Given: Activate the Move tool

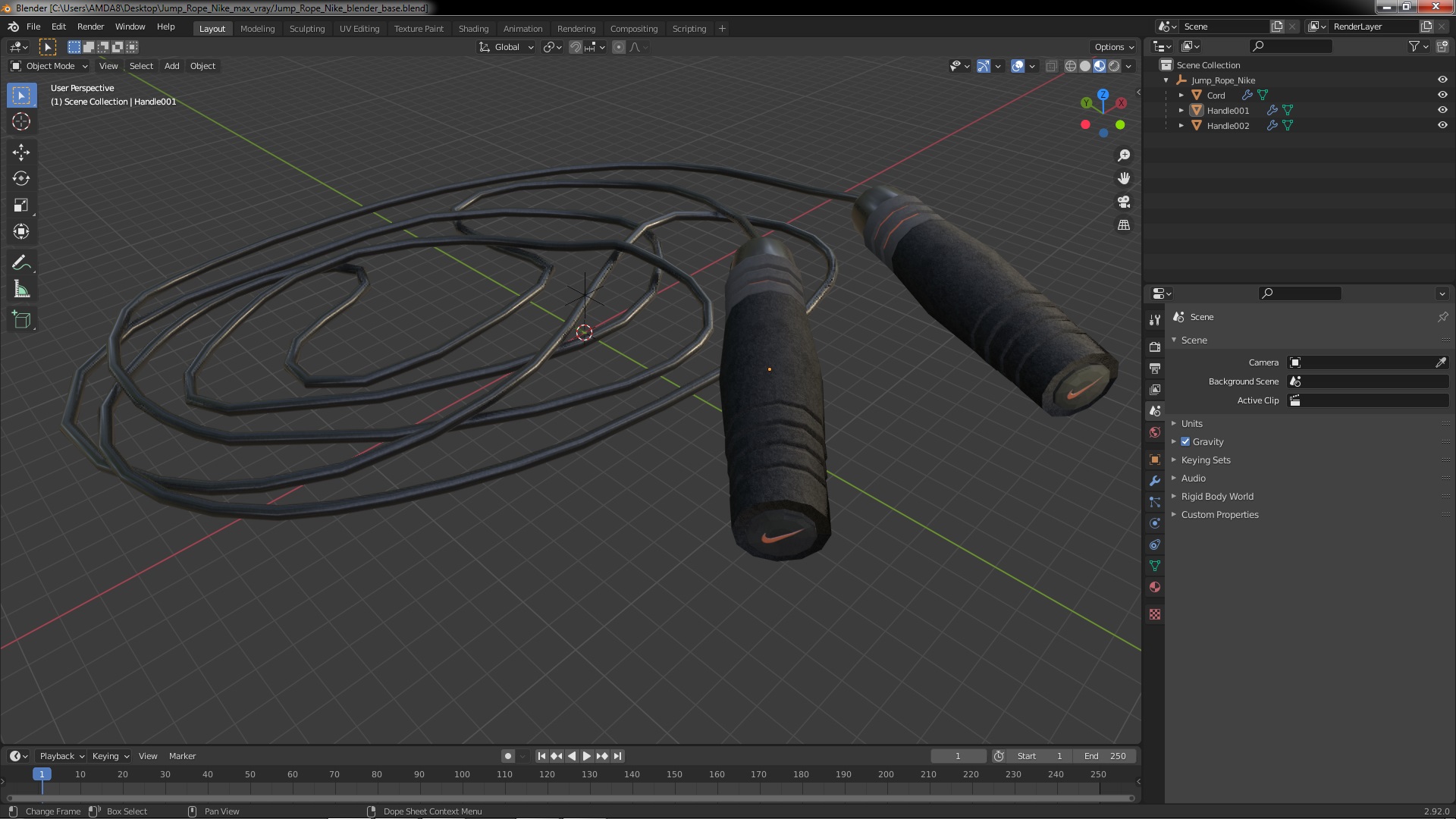Looking at the screenshot, I should pos(21,152).
